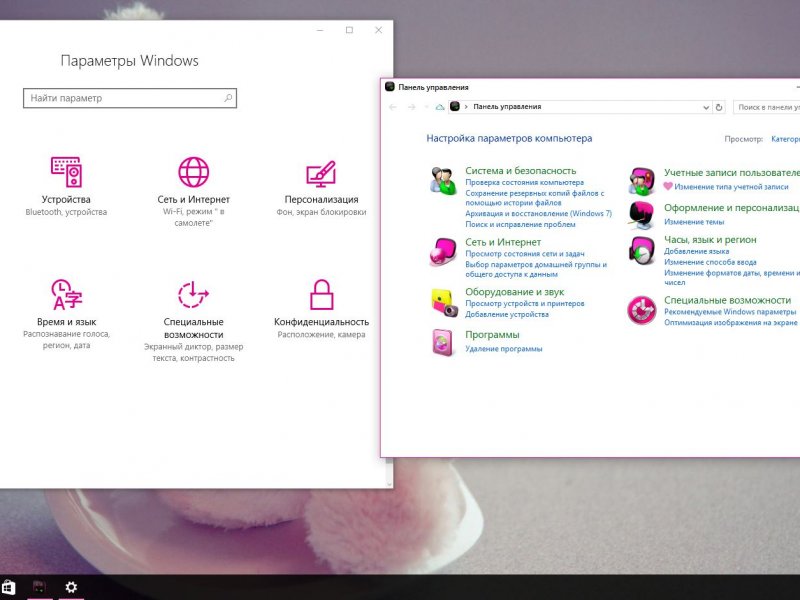Screen dimensions: 800x600
Task: Open Удаление программы link
Action: 504,349
